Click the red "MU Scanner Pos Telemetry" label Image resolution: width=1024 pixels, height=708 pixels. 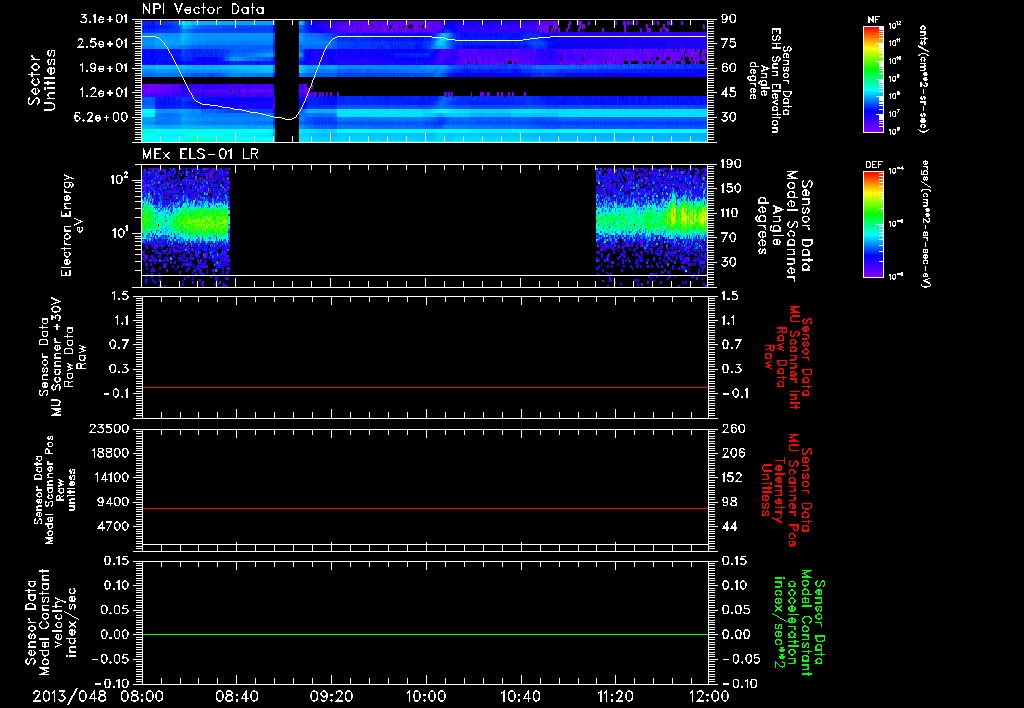(788, 490)
